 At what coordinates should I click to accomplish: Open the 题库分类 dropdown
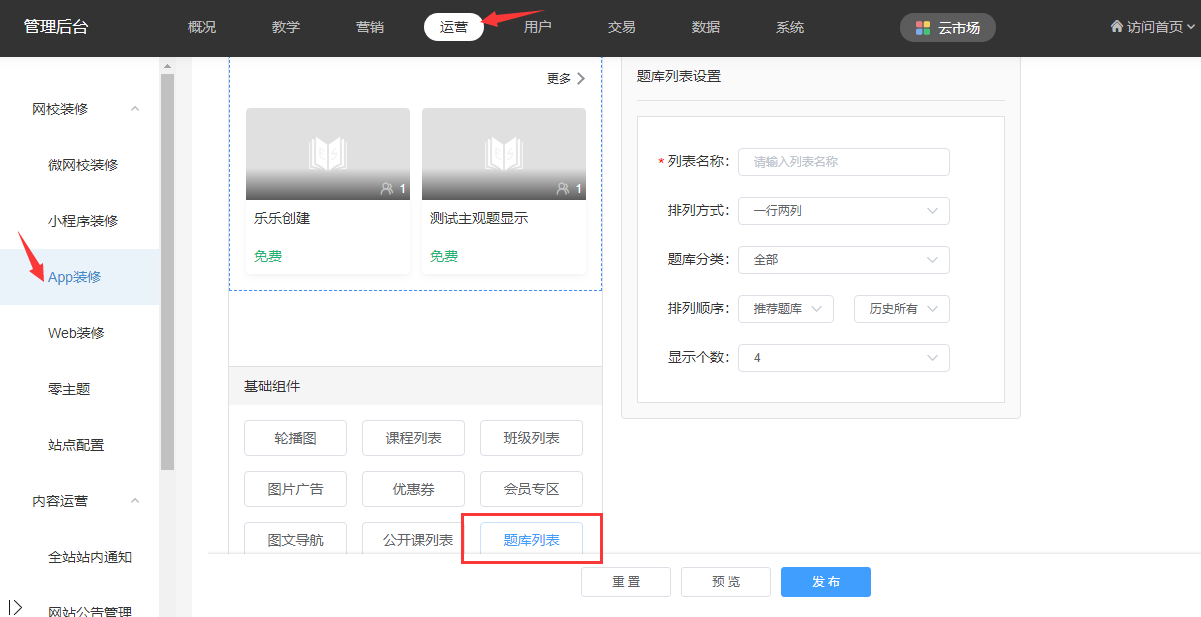(843, 259)
